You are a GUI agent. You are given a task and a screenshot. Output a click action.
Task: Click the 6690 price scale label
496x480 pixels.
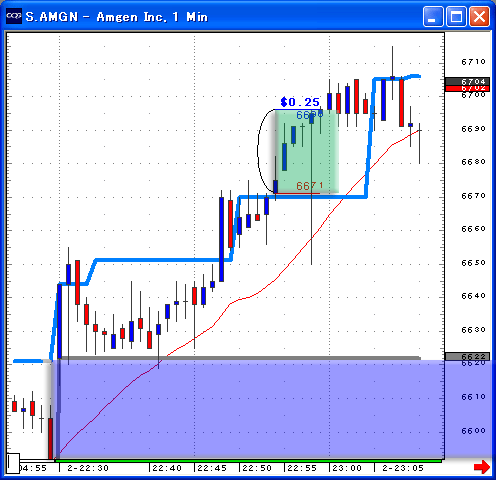473,129
